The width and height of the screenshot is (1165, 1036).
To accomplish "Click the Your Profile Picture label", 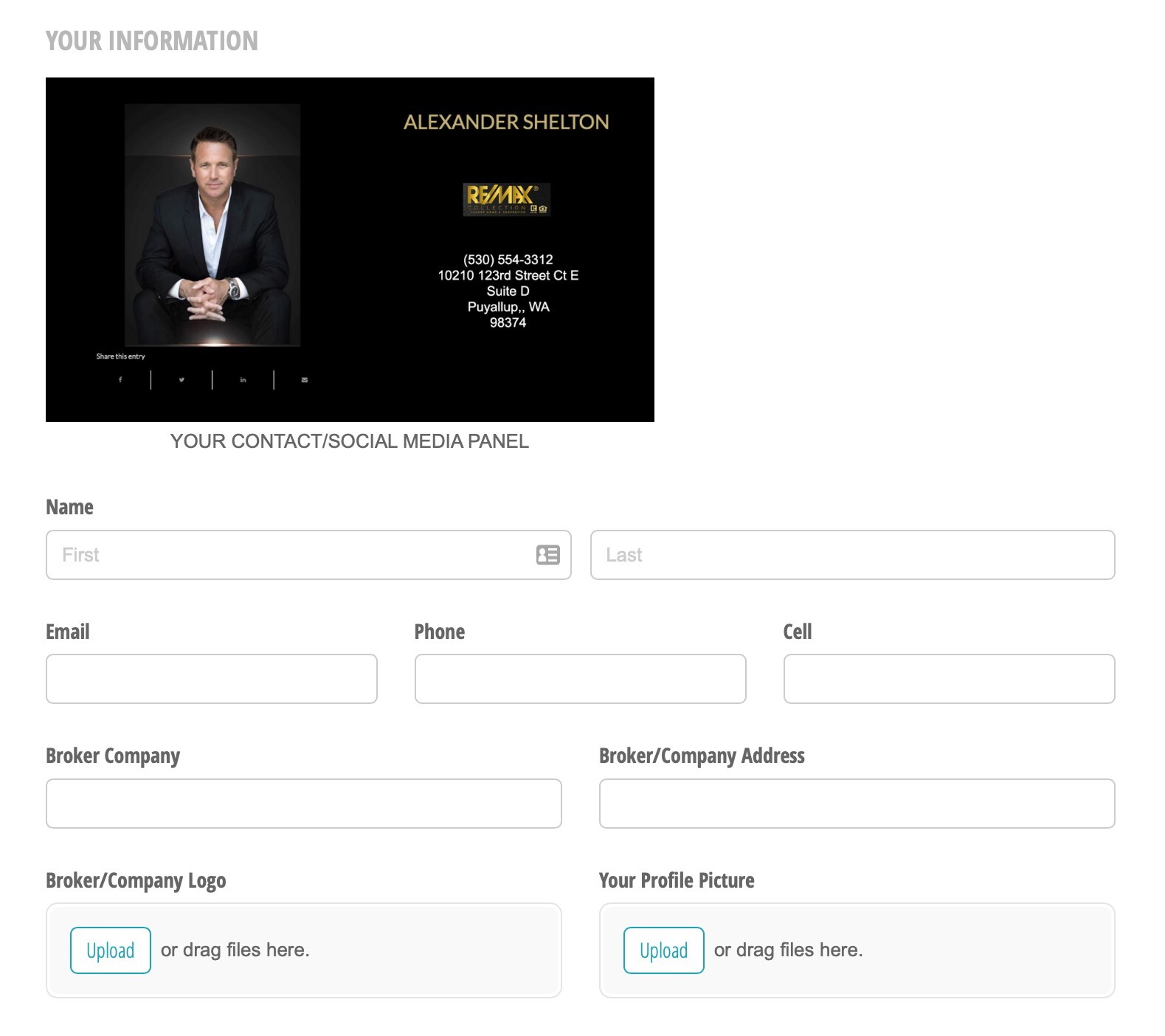I will [x=677, y=880].
